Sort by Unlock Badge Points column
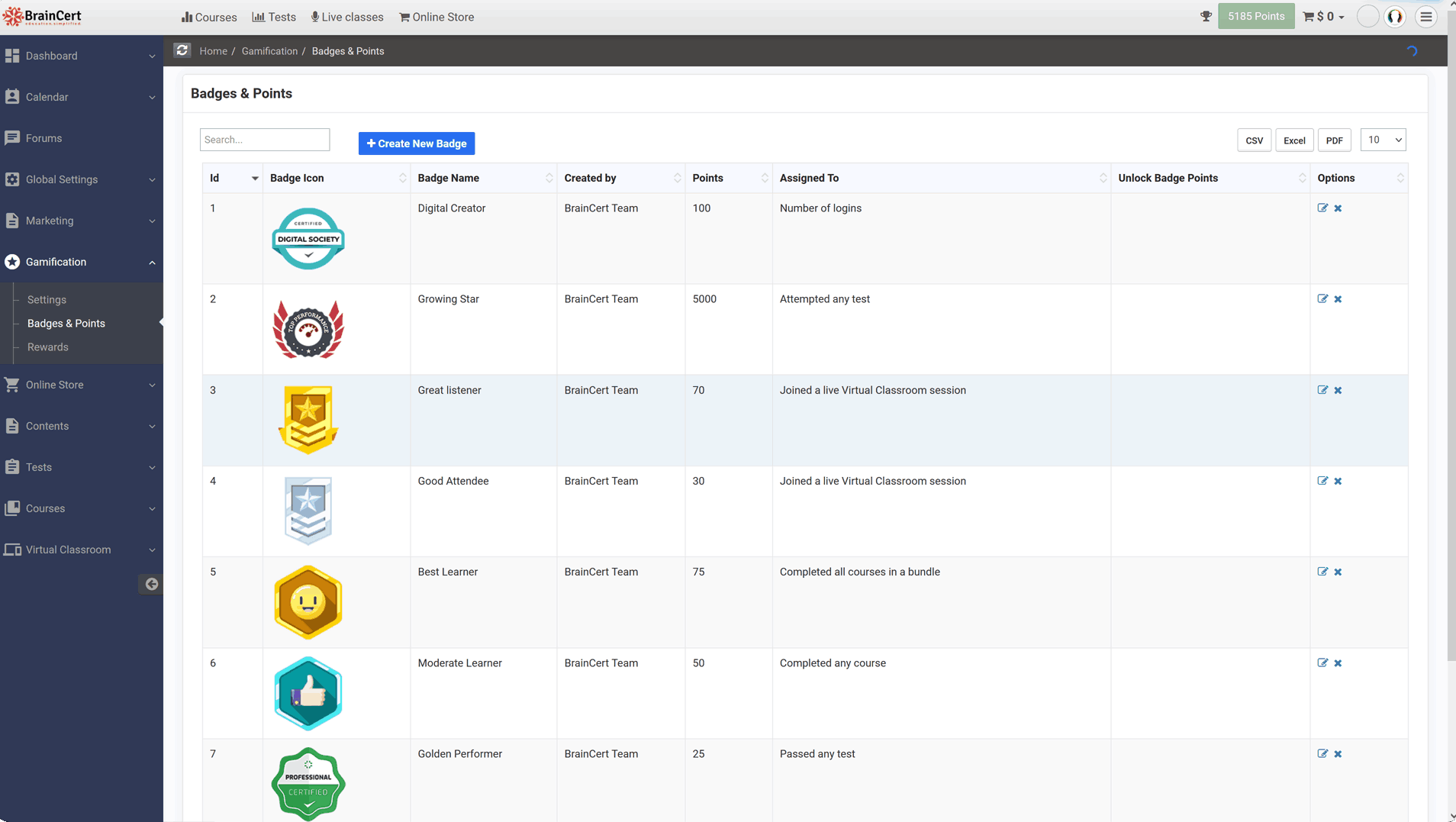 1210,178
